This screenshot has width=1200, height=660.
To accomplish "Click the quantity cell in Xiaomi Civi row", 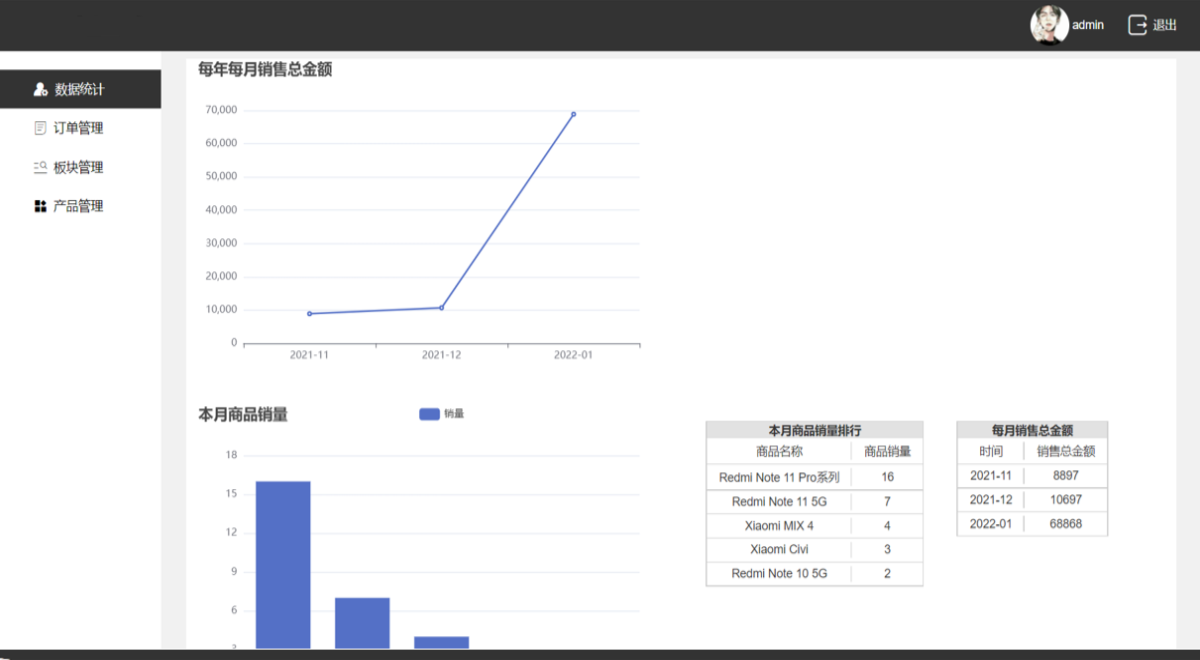I will coord(887,549).
